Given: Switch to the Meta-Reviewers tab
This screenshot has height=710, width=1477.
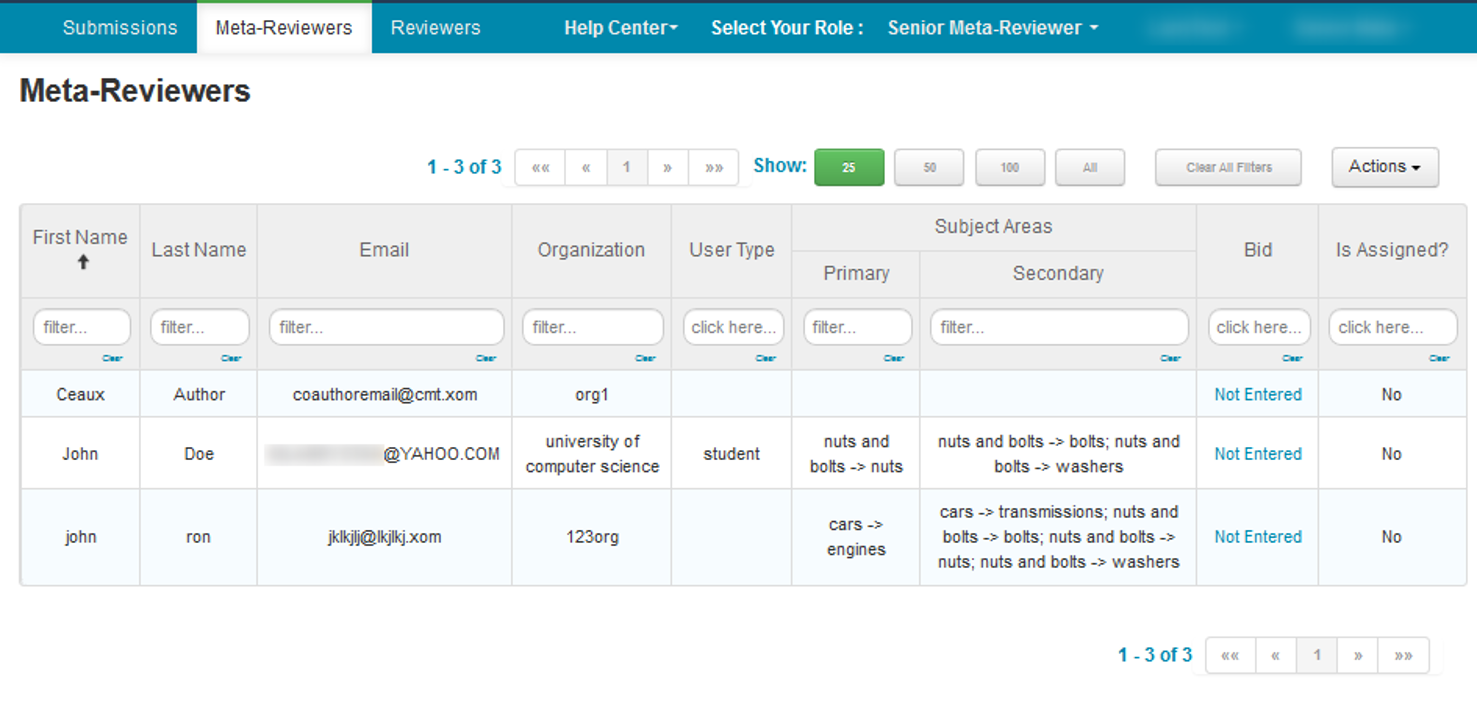Looking at the screenshot, I should click(284, 28).
